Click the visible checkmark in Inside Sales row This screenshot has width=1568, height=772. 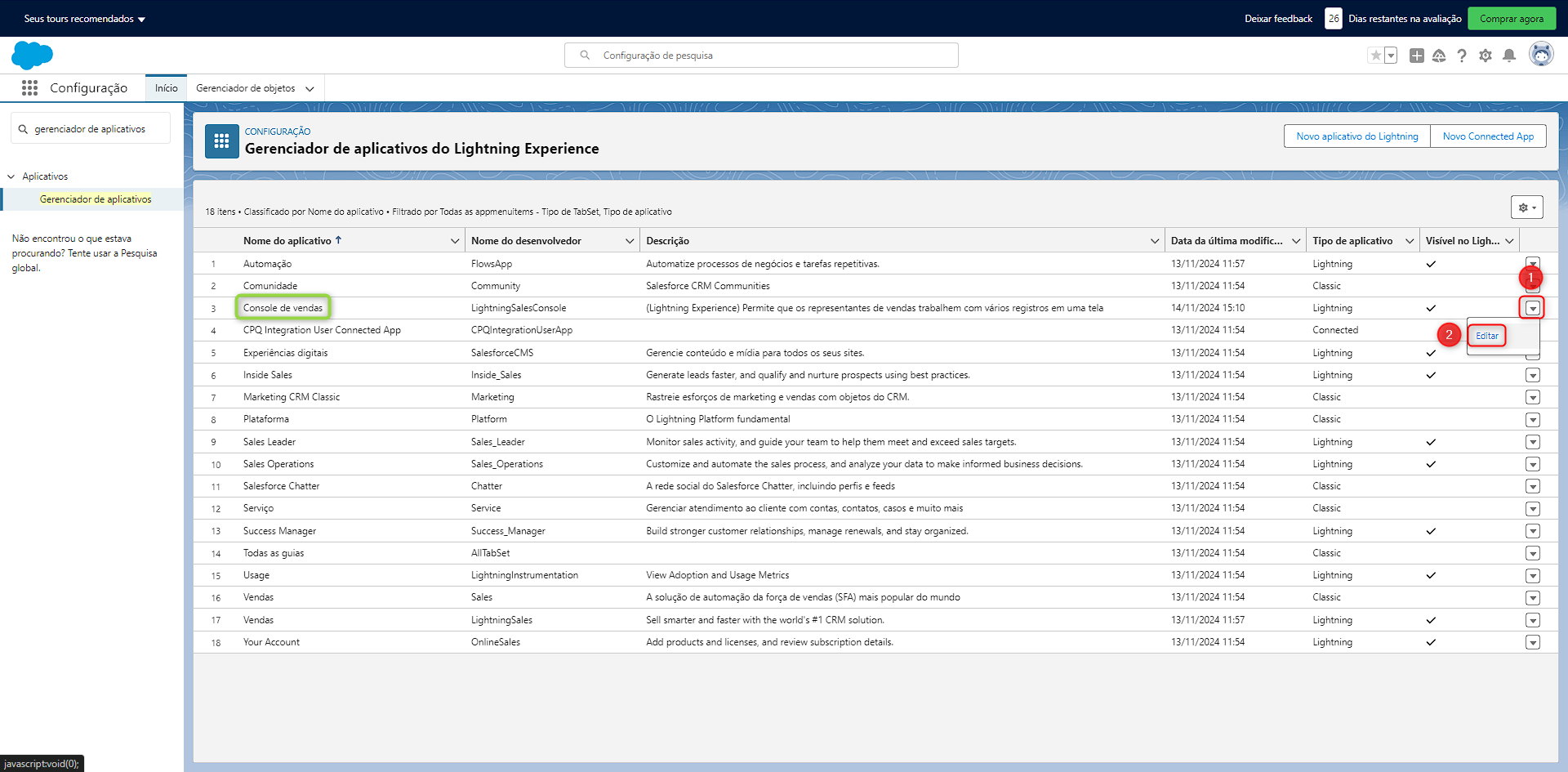pos(1431,375)
